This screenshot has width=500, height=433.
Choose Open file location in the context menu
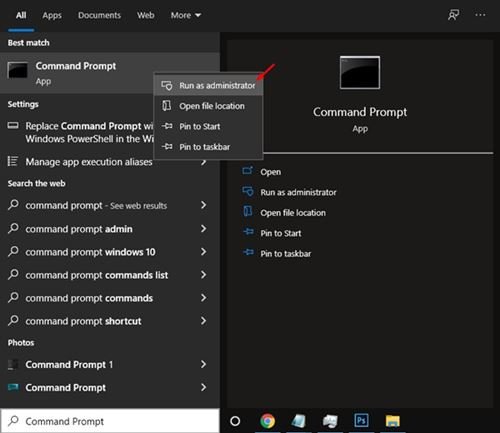208,106
